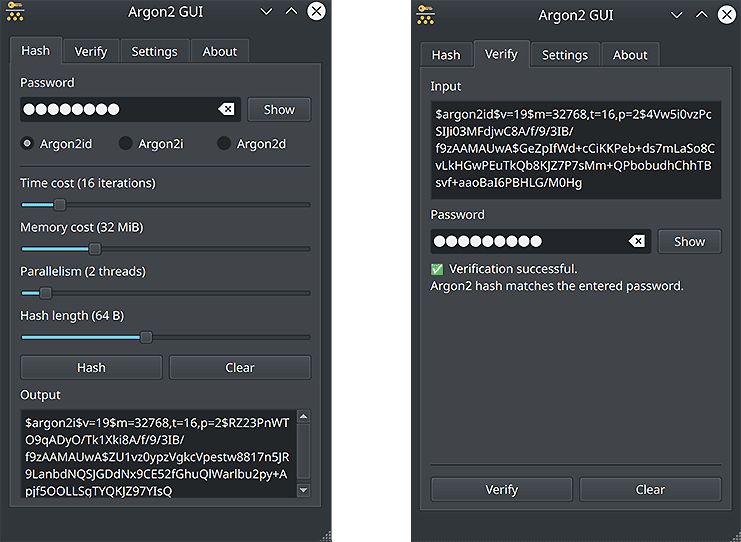Click the 'Verification successful.' text
Screen dimensions: 741x542
tap(513, 269)
